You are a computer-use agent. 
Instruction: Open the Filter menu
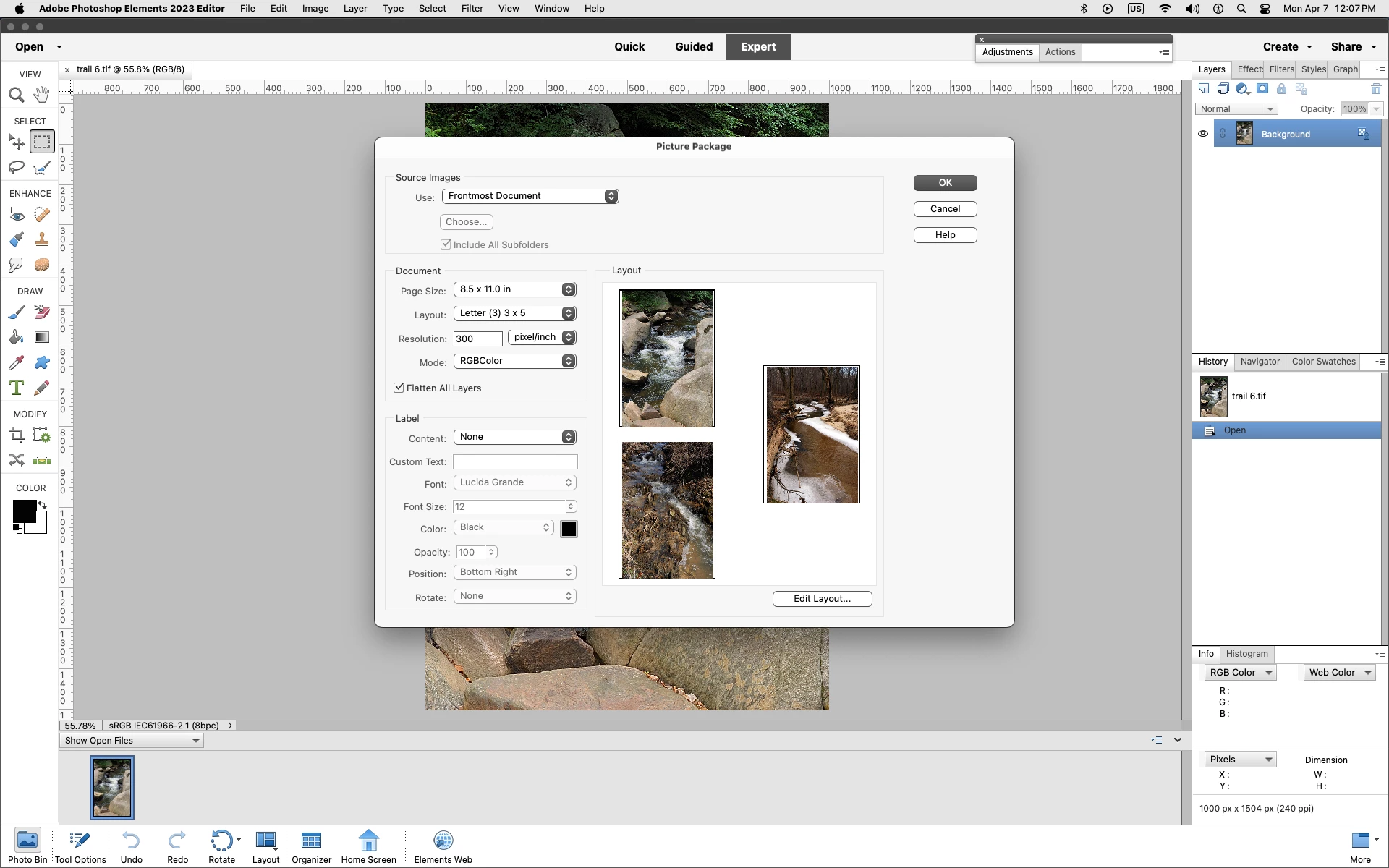[472, 9]
